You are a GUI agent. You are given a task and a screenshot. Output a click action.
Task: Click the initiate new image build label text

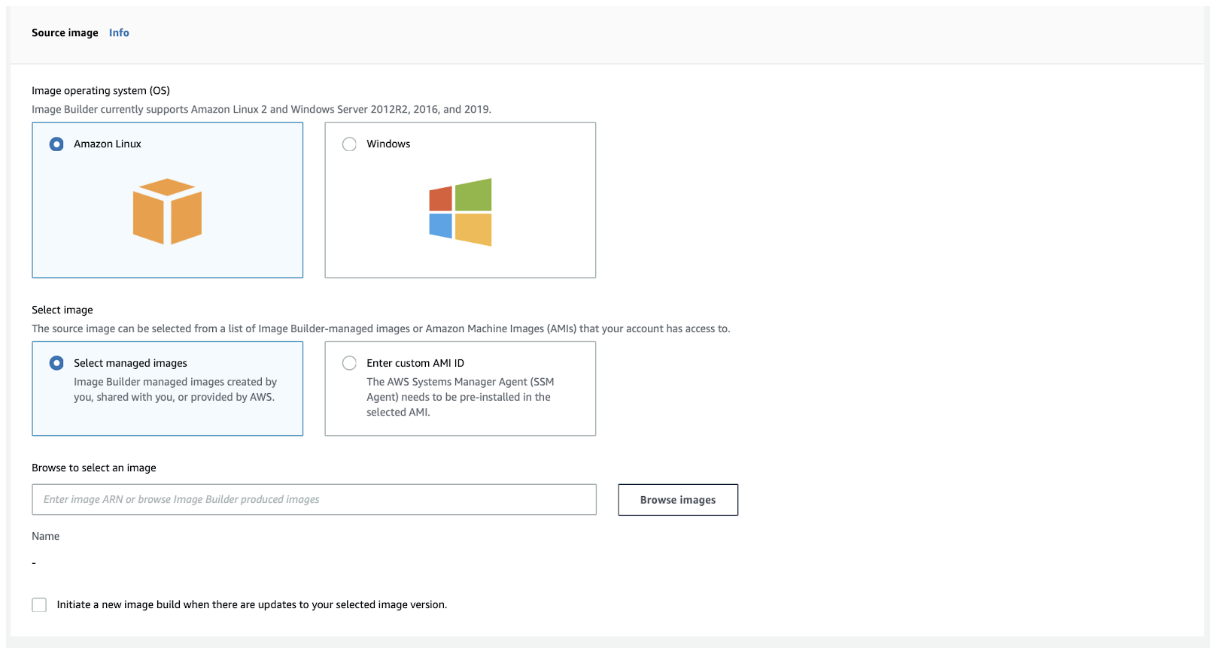[x=252, y=605]
